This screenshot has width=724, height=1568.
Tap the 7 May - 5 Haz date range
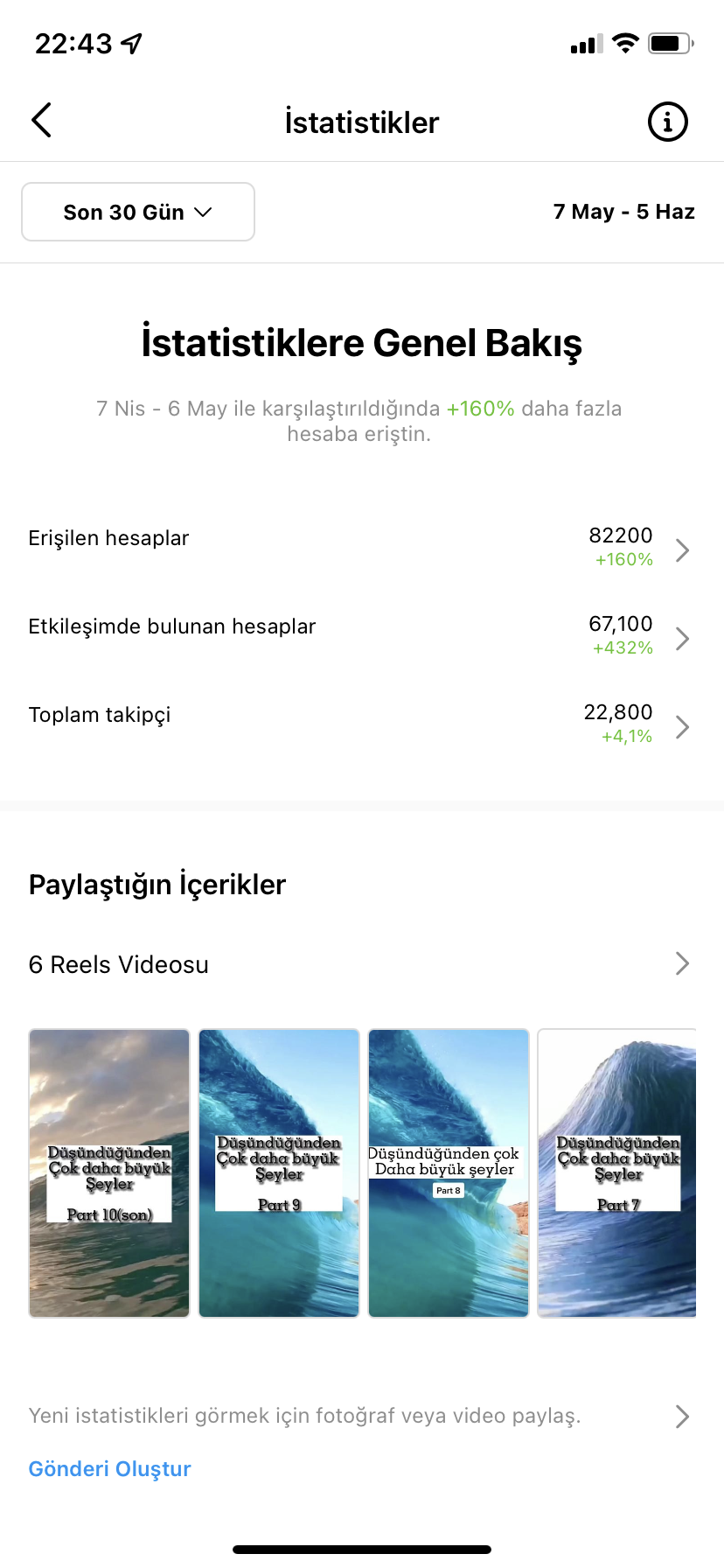coord(623,212)
